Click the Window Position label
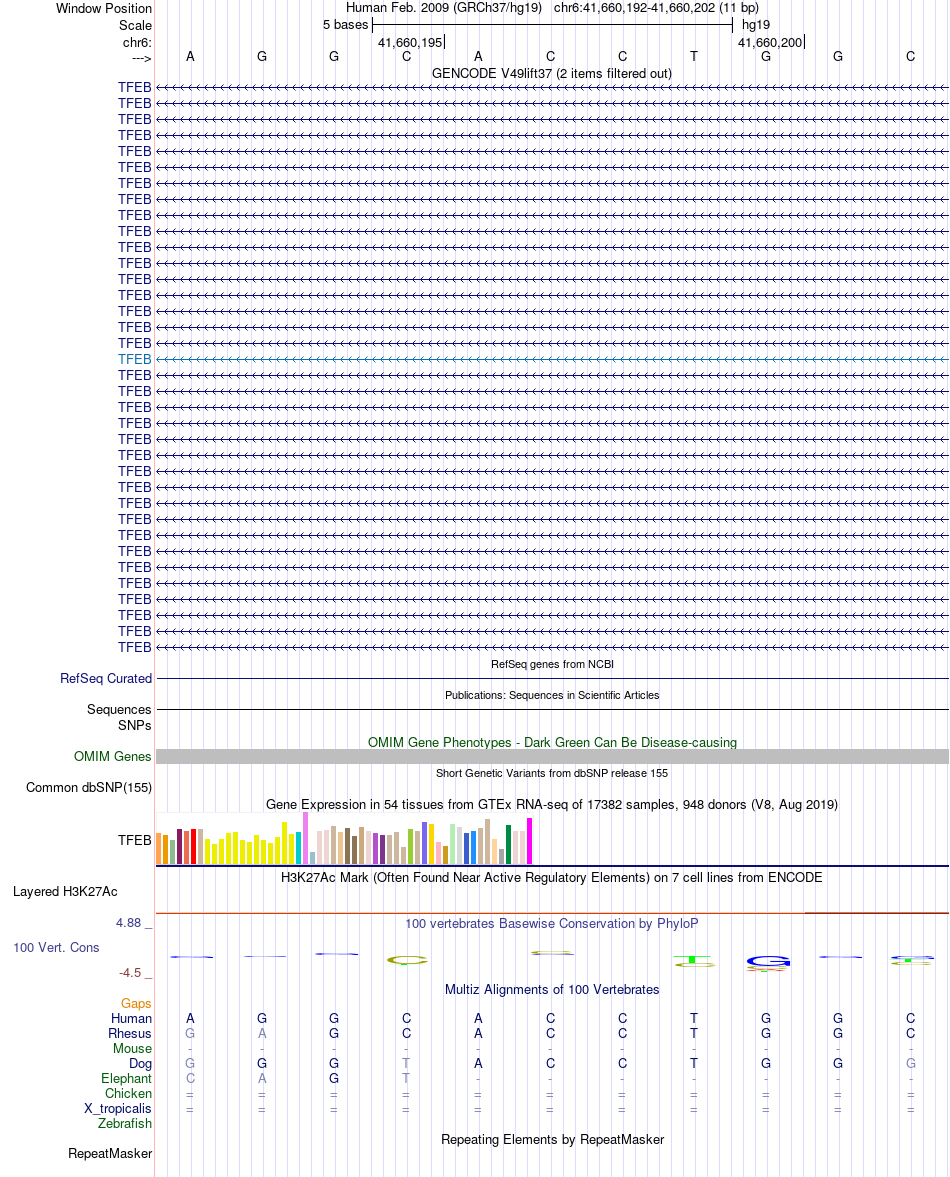950x1177 pixels. pyautogui.click(x=104, y=8)
